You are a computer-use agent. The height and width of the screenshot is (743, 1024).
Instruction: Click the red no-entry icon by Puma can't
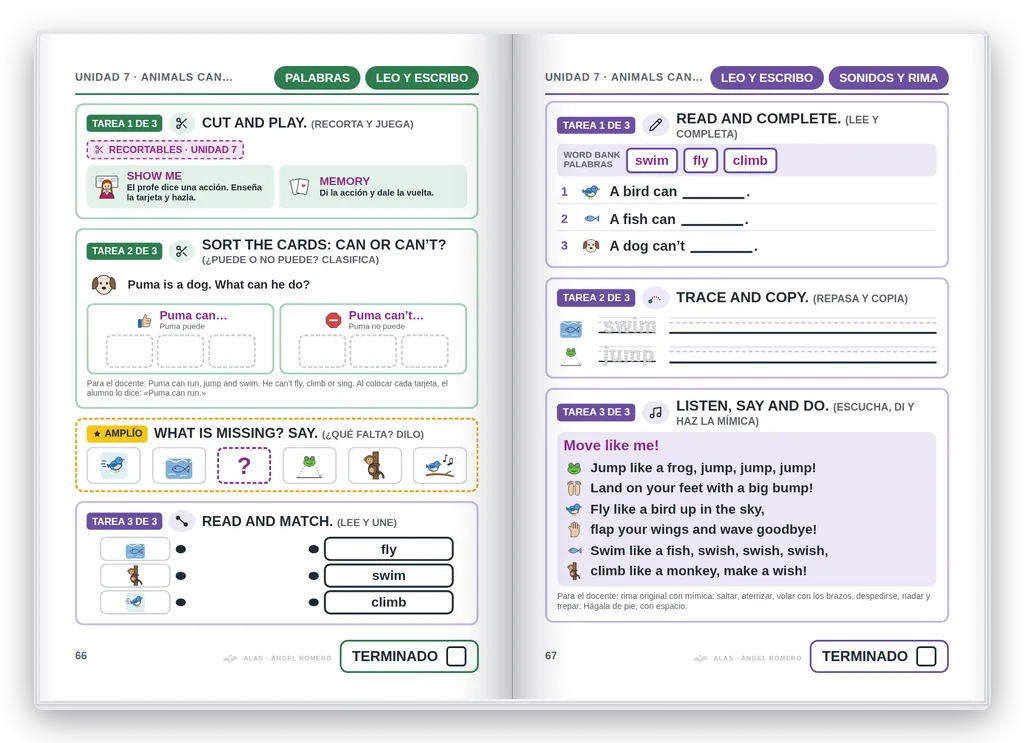[333, 320]
